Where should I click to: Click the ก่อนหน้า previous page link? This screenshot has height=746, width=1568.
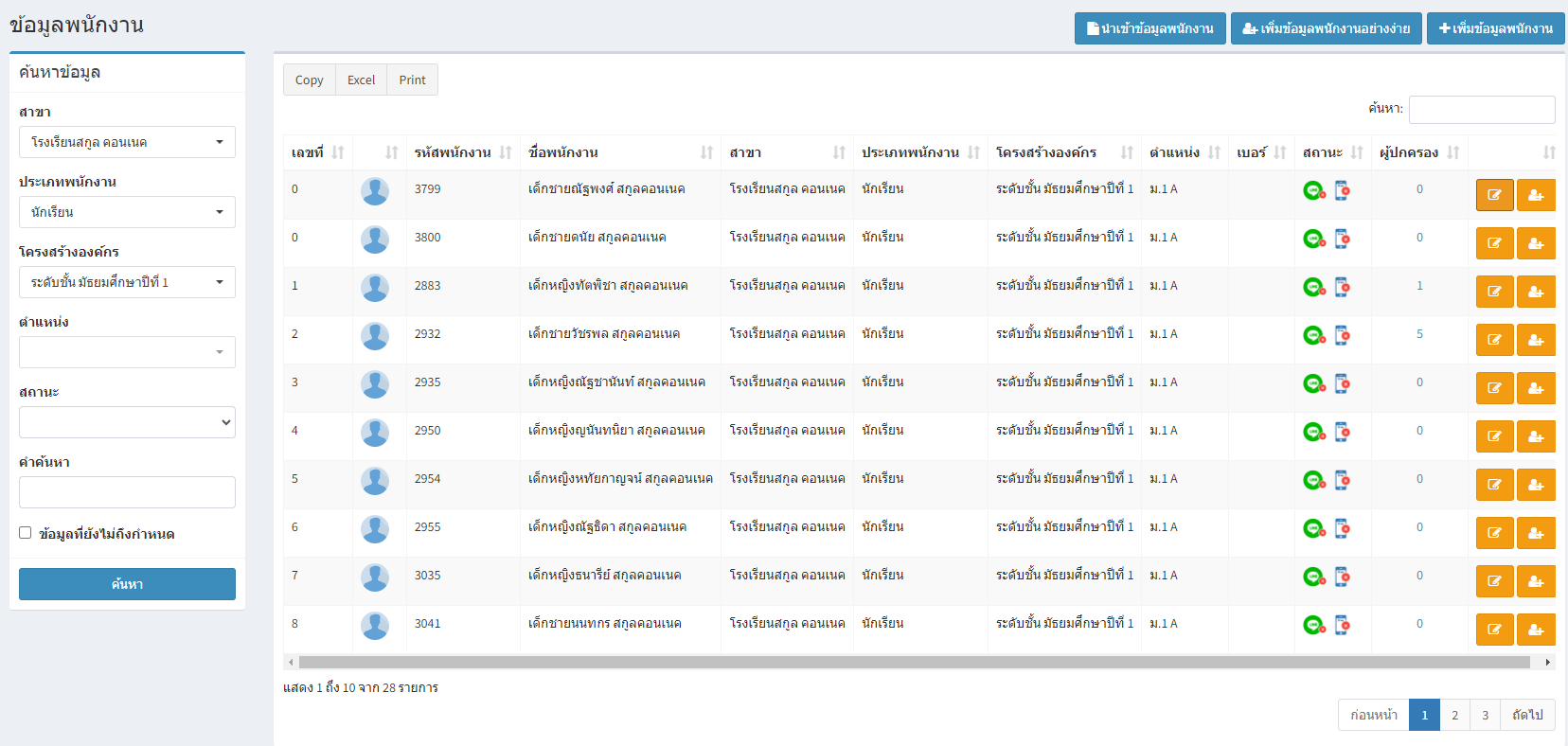tap(1374, 715)
